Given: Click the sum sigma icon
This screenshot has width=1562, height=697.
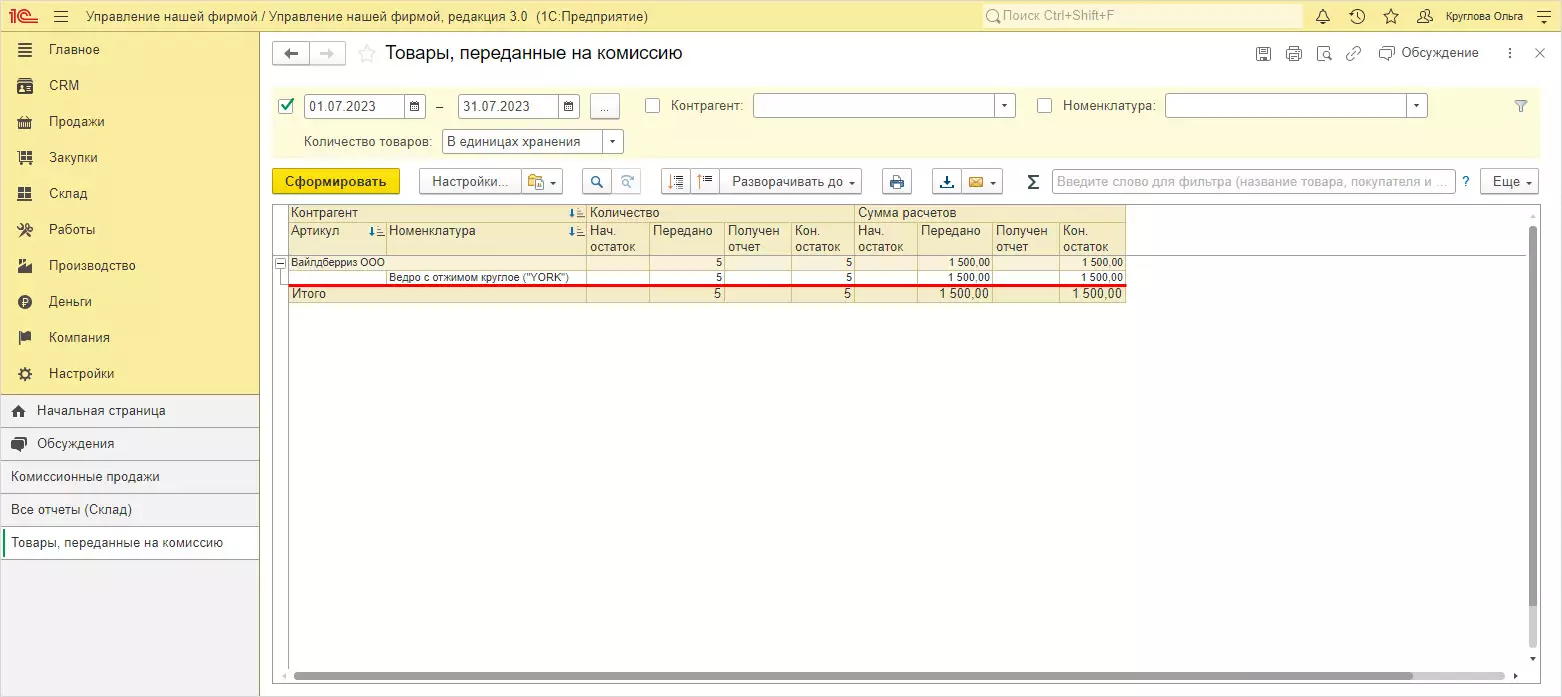Looking at the screenshot, I should coord(1034,182).
